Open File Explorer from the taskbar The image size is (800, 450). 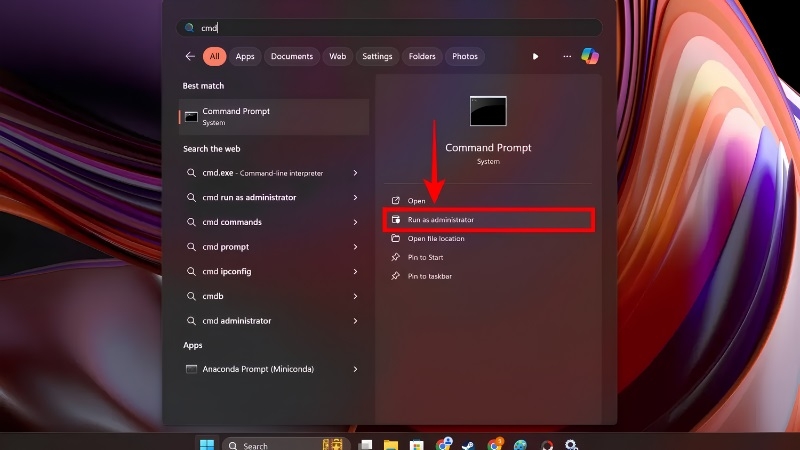tap(391, 445)
